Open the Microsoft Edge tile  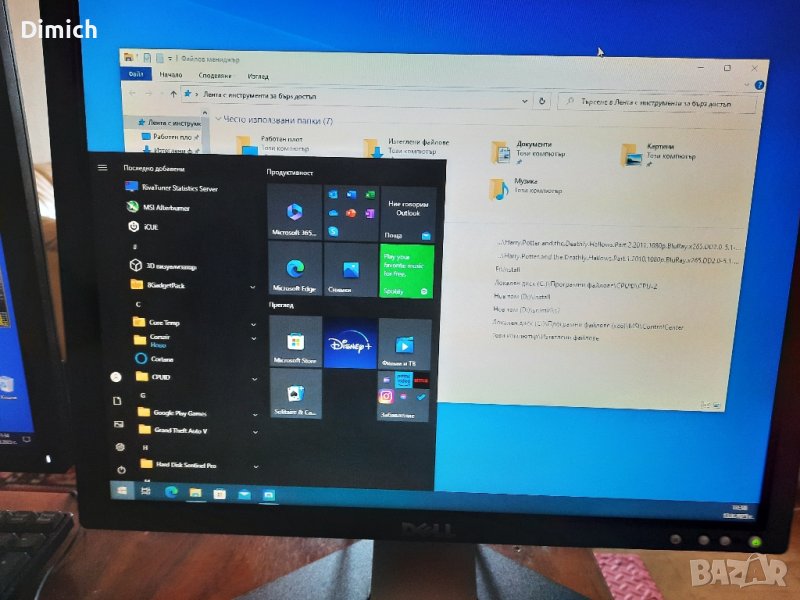click(295, 269)
